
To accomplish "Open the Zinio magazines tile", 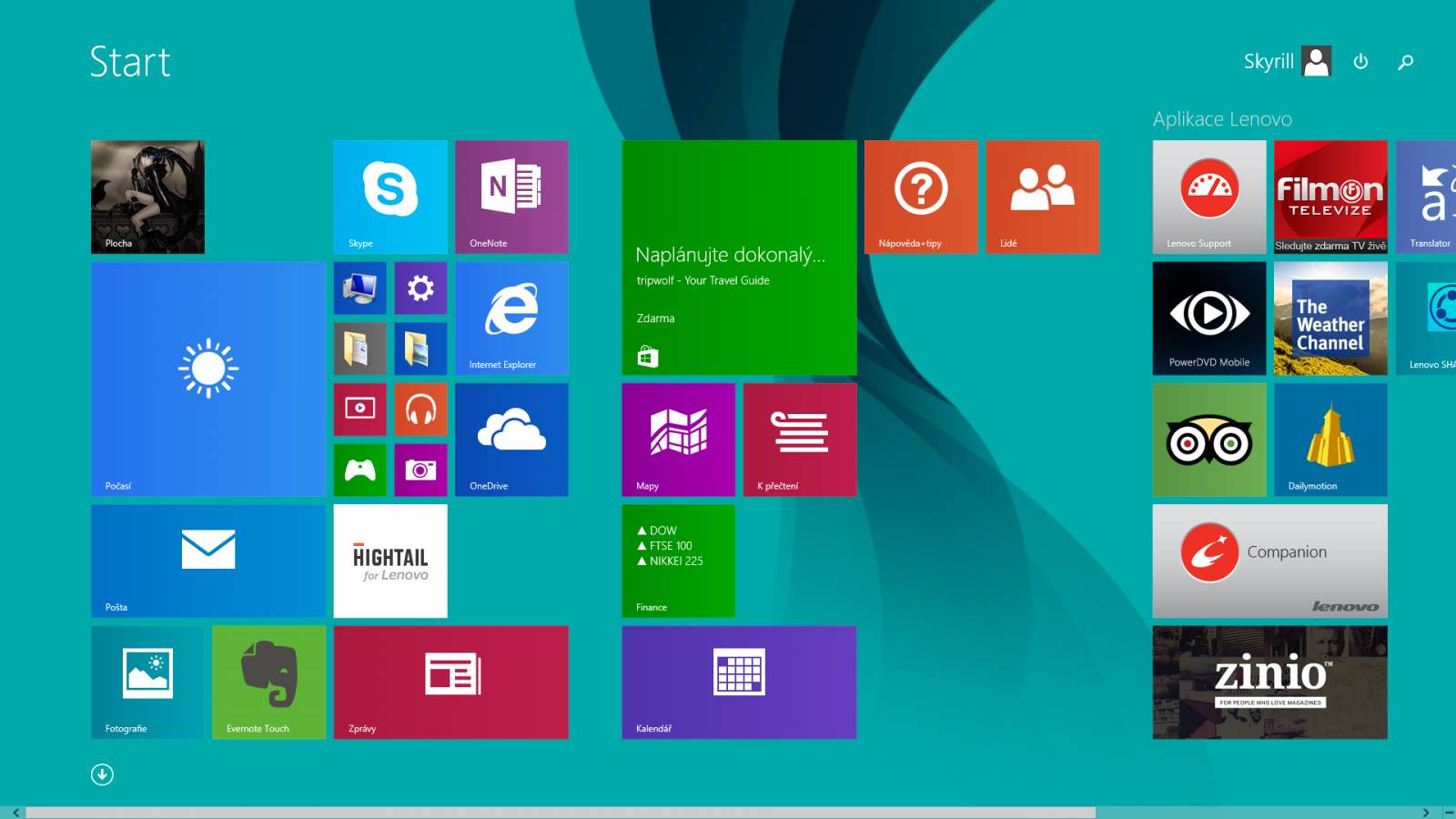I will pyautogui.click(x=1270, y=682).
